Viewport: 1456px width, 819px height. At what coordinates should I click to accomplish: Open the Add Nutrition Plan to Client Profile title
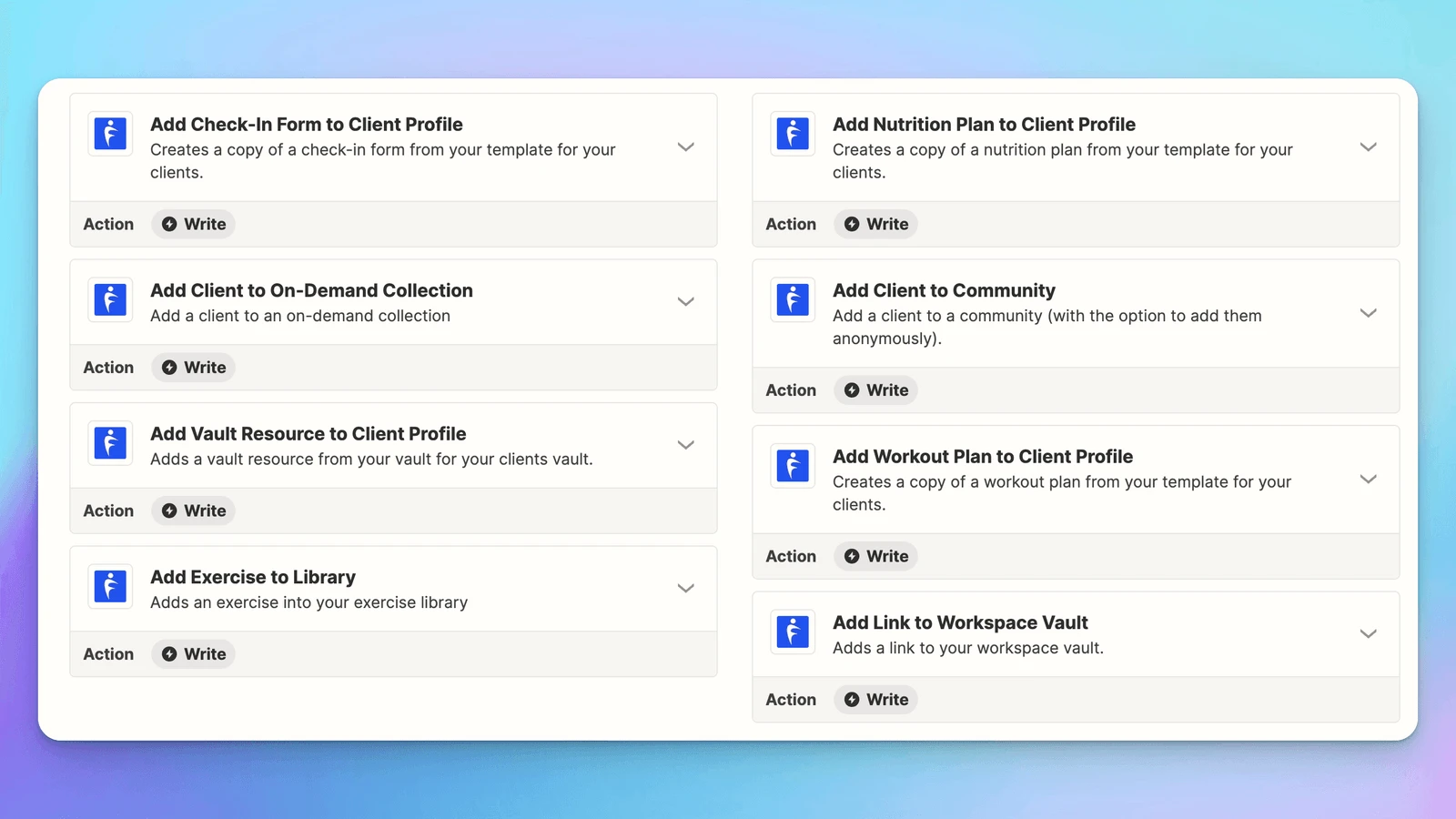(x=984, y=125)
